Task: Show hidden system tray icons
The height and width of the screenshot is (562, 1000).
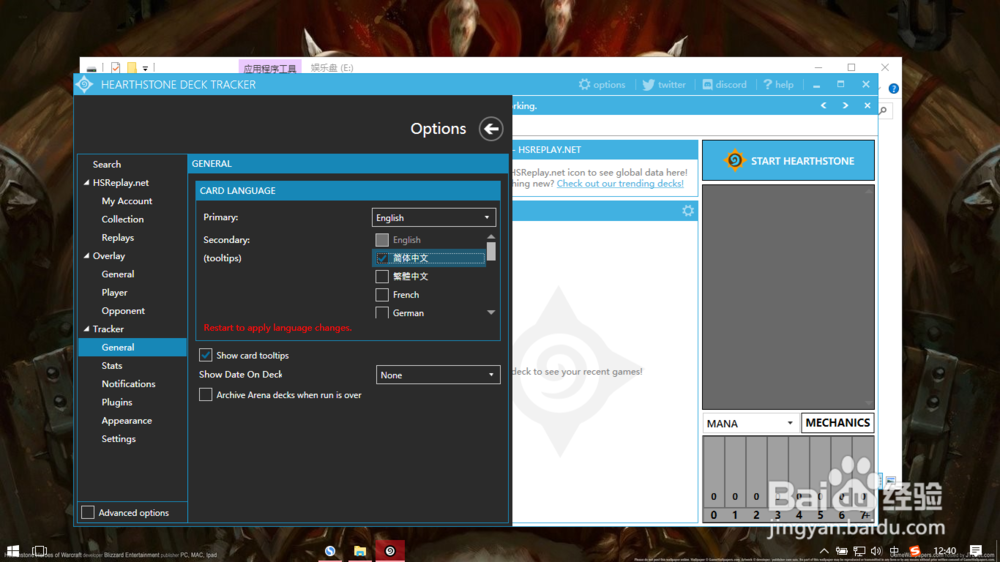Action: tap(824, 551)
